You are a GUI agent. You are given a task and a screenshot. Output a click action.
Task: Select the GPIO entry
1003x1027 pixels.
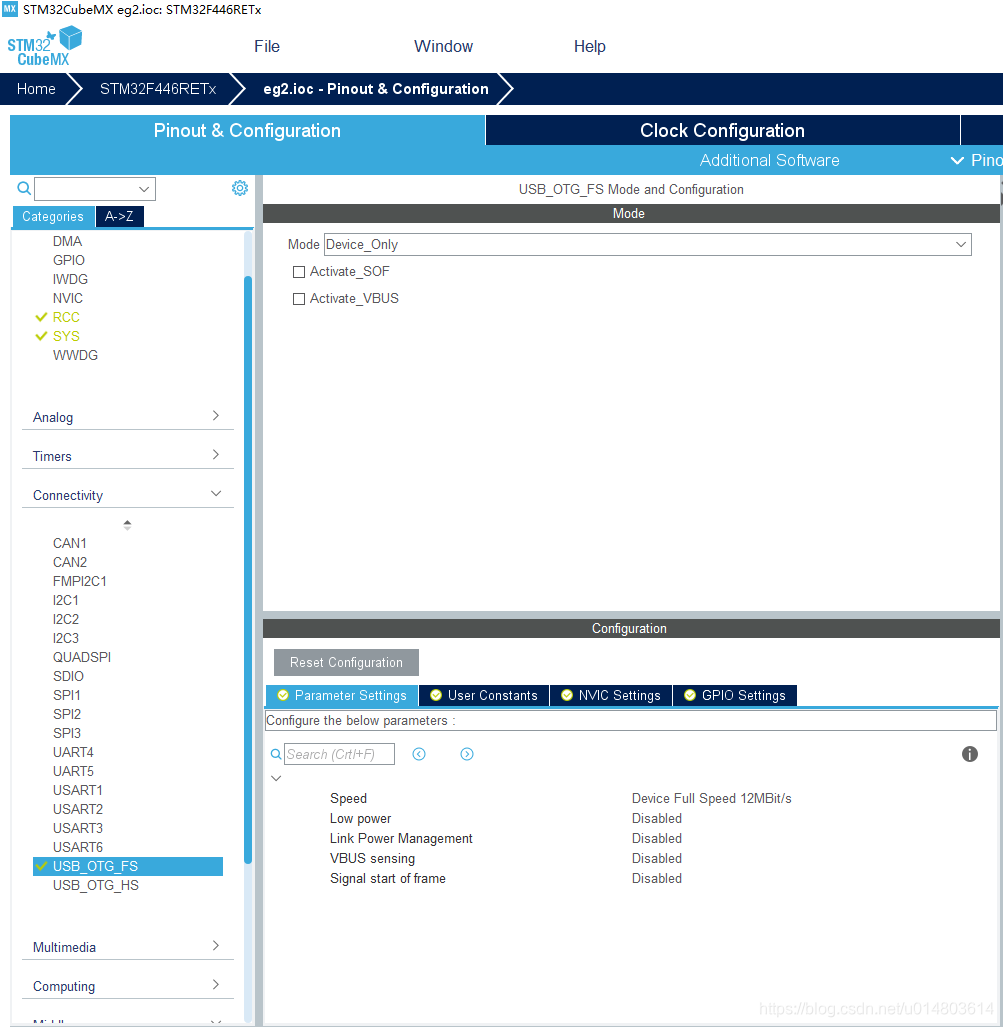coord(69,260)
